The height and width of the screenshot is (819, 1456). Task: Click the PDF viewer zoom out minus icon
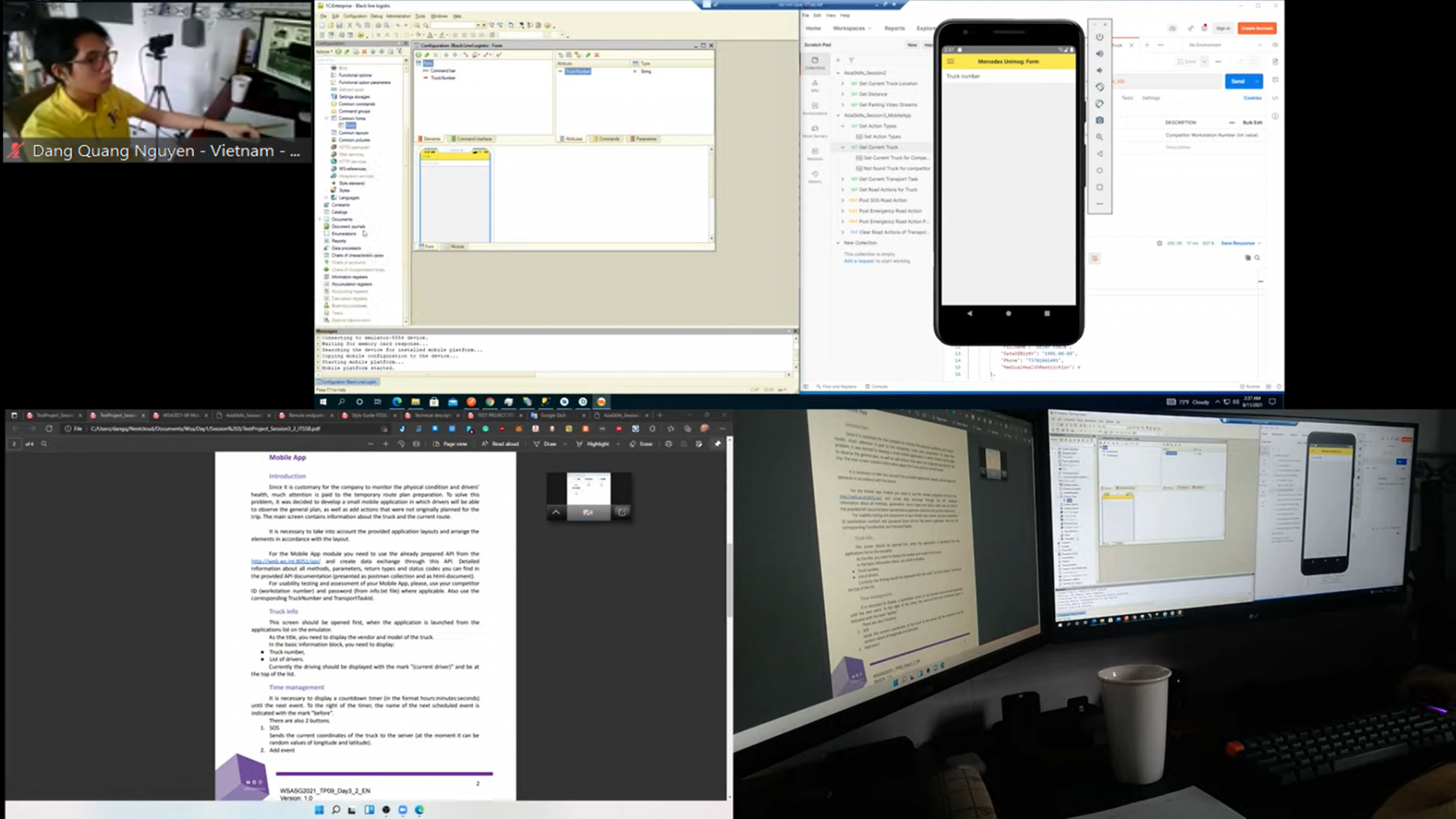(x=370, y=443)
